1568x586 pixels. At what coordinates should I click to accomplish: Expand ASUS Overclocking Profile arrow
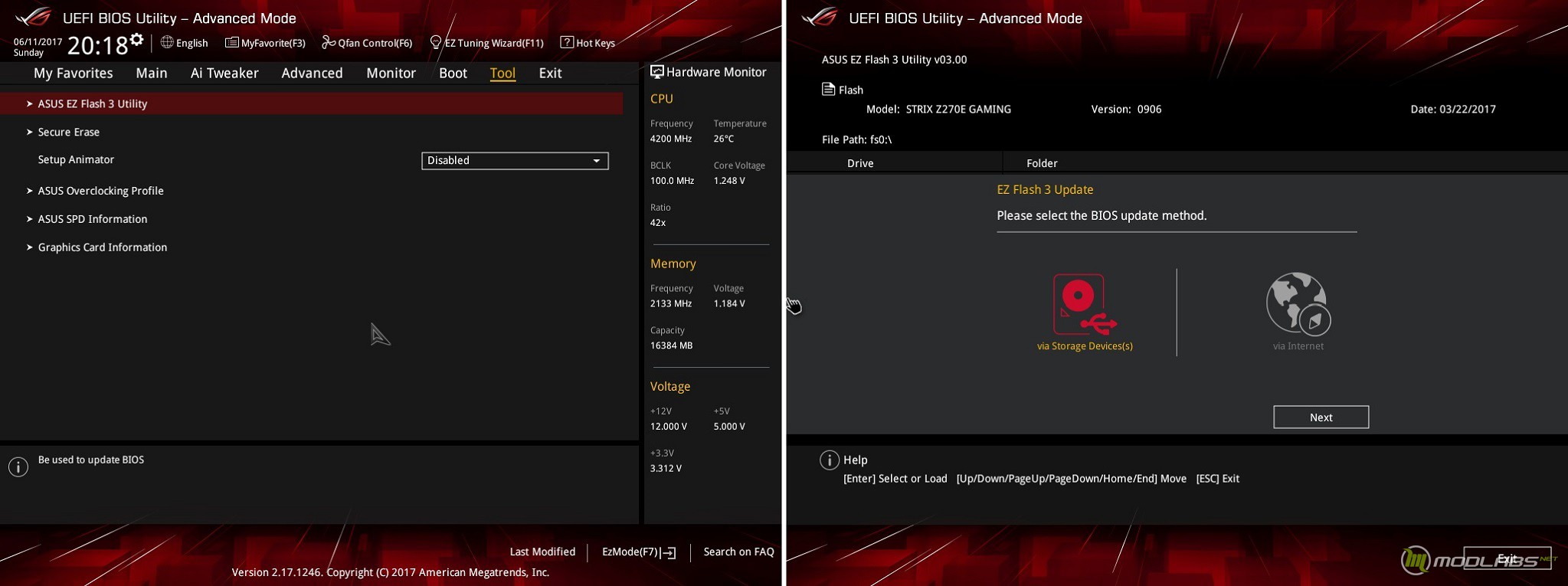pos(29,191)
